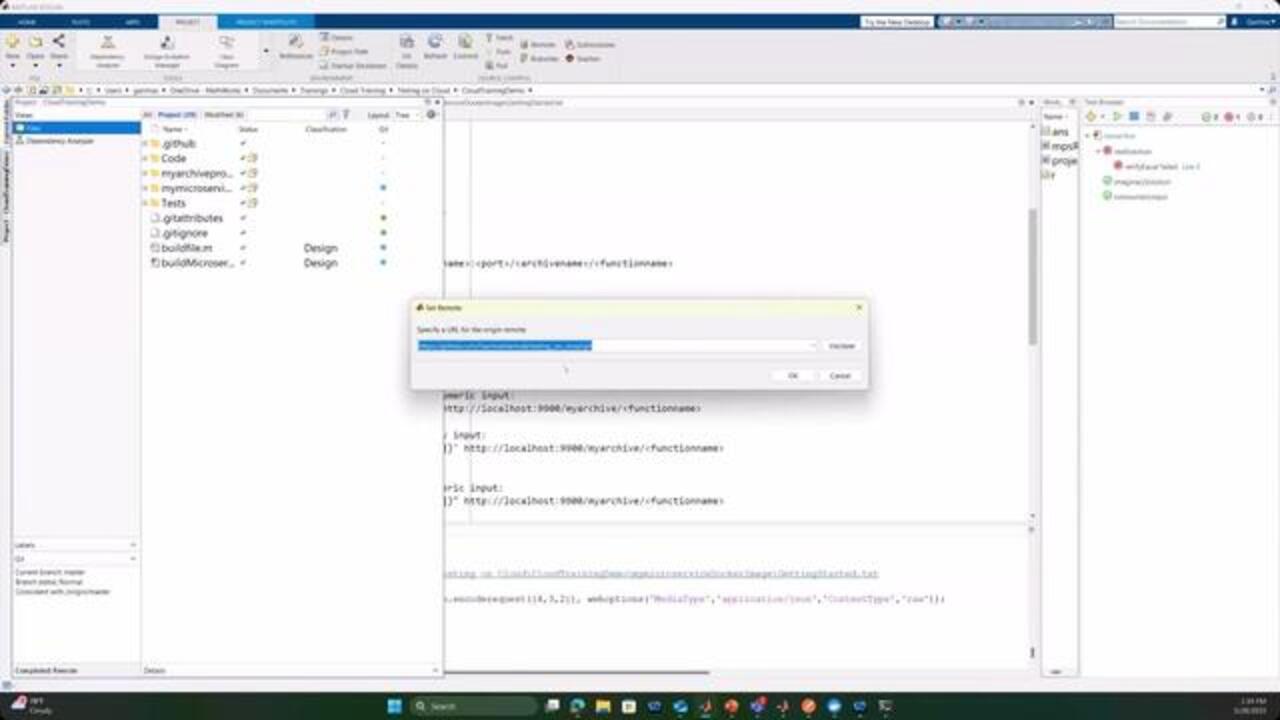This screenshot has width=1280, height=720.
Task: Run tests with green play icon
Action: click(1119, 117)
